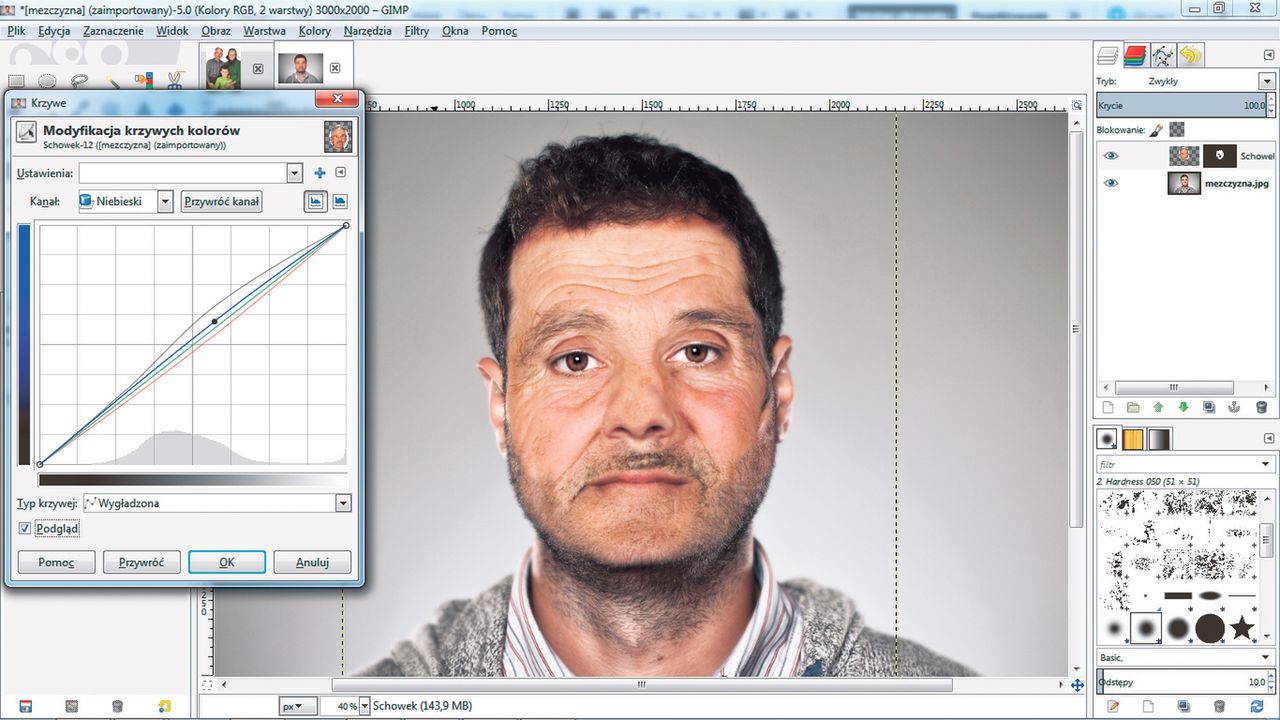The image size is (1280, 720).
Task: Click the edit brush icon in brushes panel
Action: tap(1113, 707)
